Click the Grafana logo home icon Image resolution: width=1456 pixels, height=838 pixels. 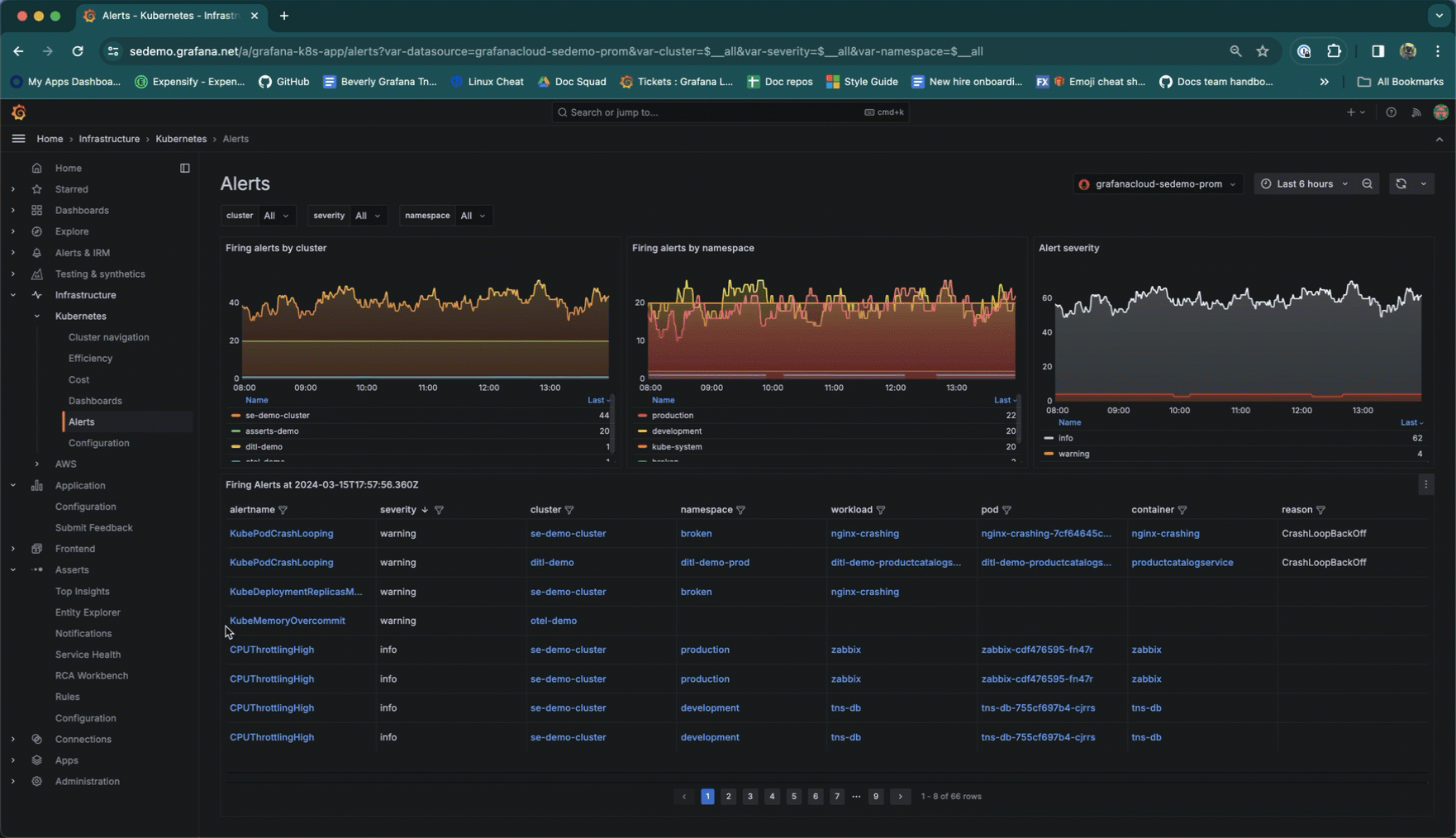click(19, 112)
